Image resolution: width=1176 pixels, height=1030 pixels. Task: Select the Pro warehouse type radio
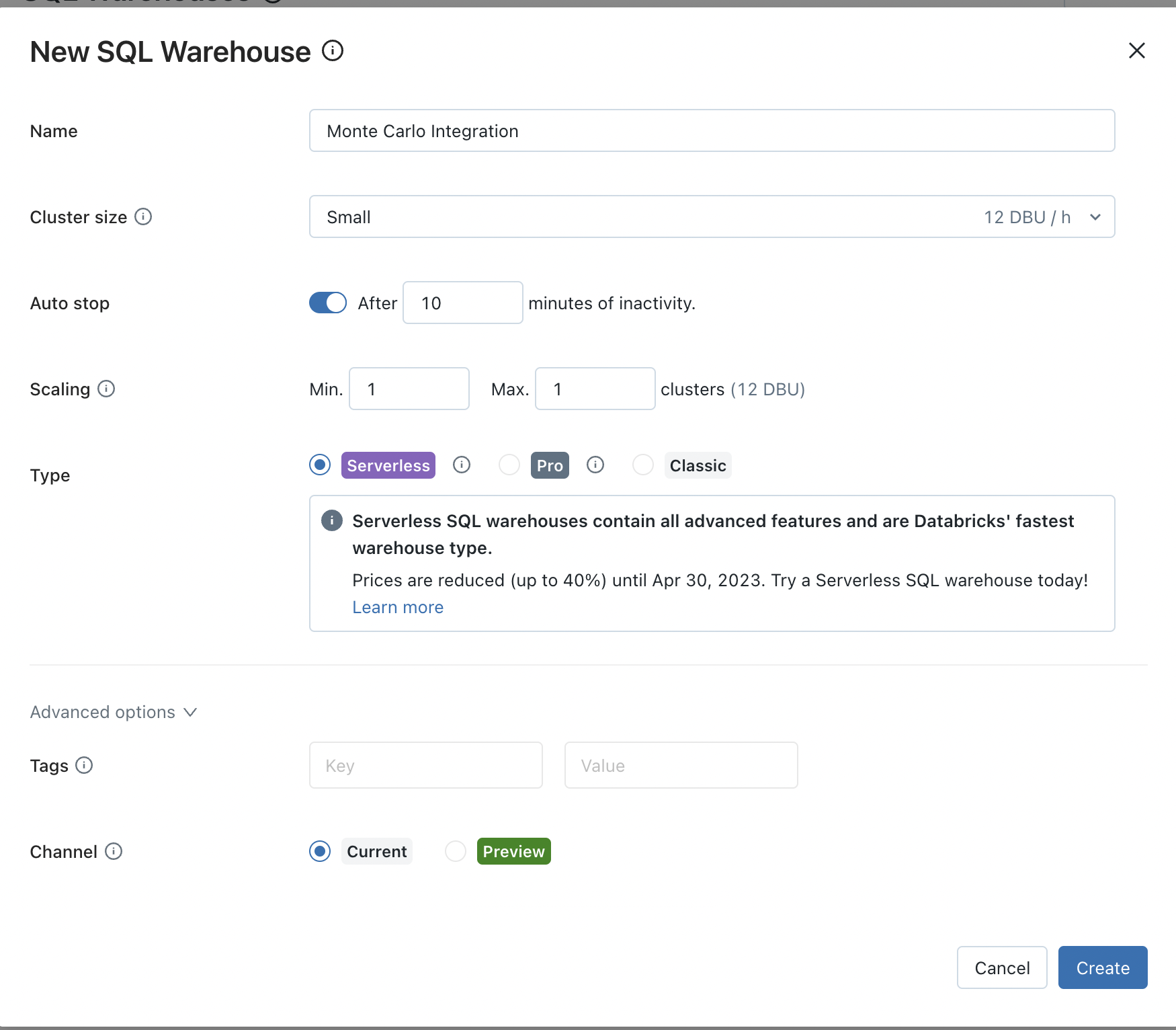(x=509, y=465)
